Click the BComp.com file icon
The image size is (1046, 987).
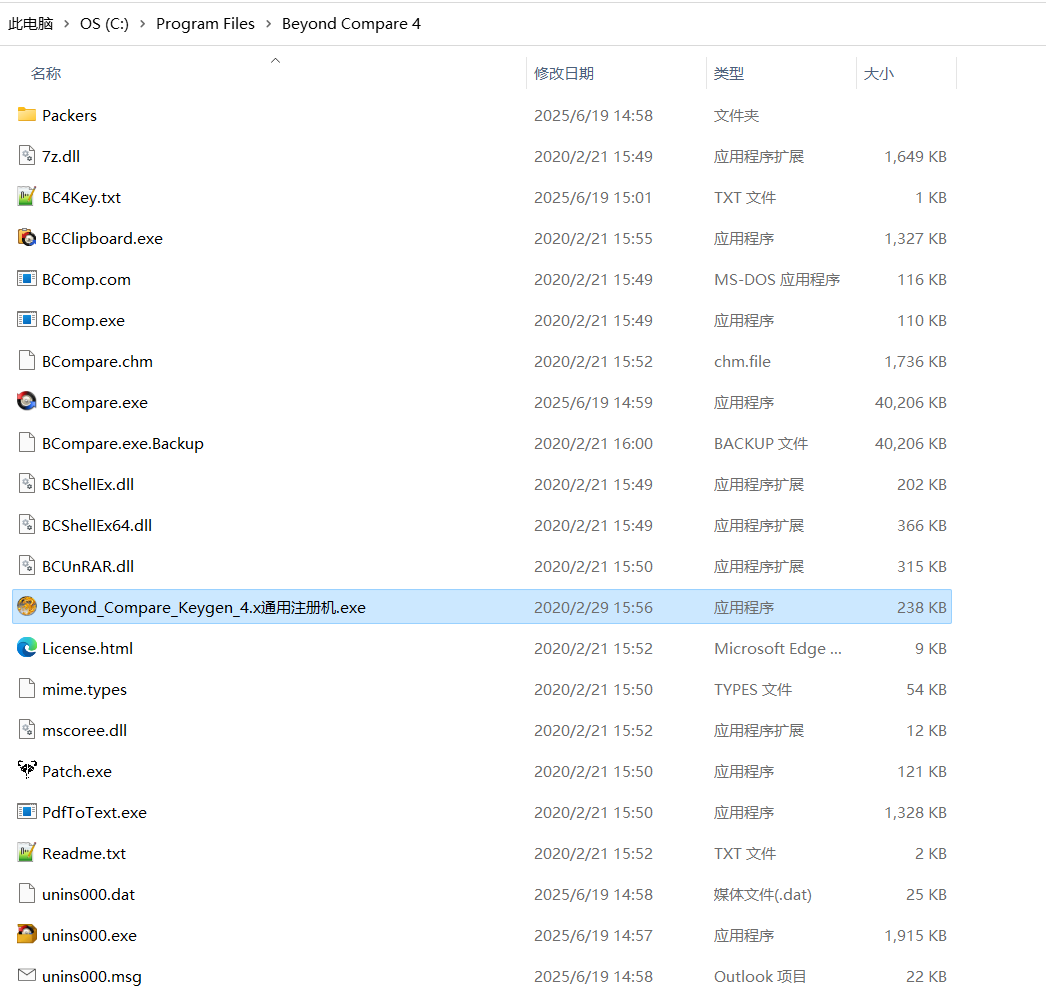tap(27, 279)
